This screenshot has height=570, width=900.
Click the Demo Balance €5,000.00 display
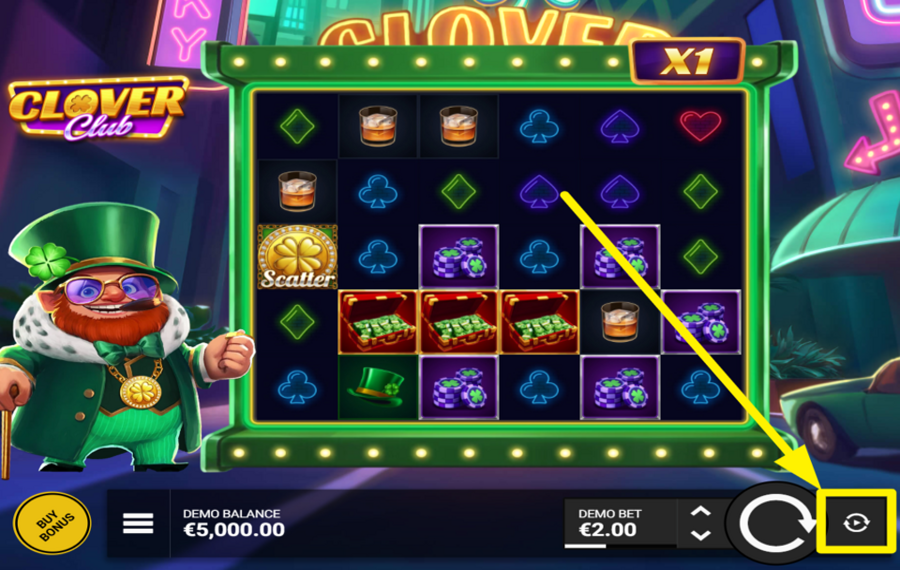coord(234,523)
